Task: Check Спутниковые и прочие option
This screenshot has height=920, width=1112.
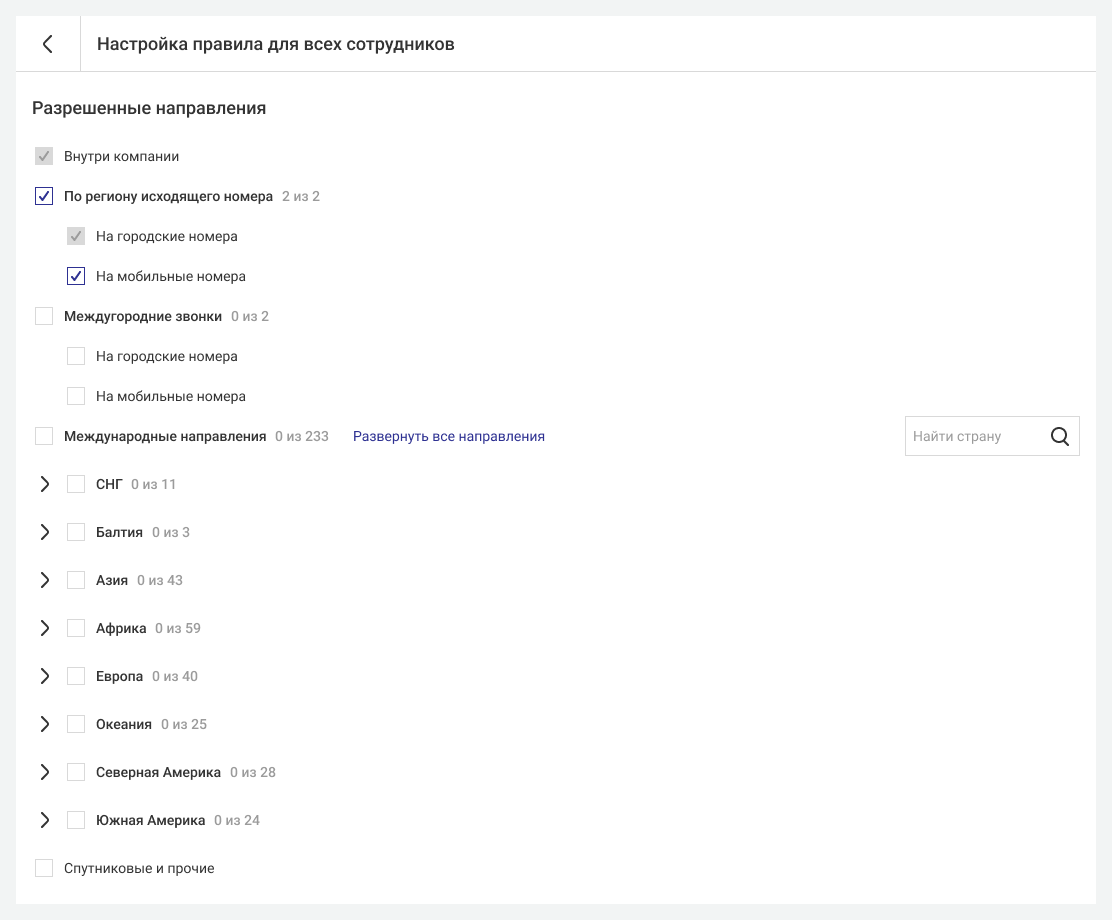Action: click(x=44, y=868)
